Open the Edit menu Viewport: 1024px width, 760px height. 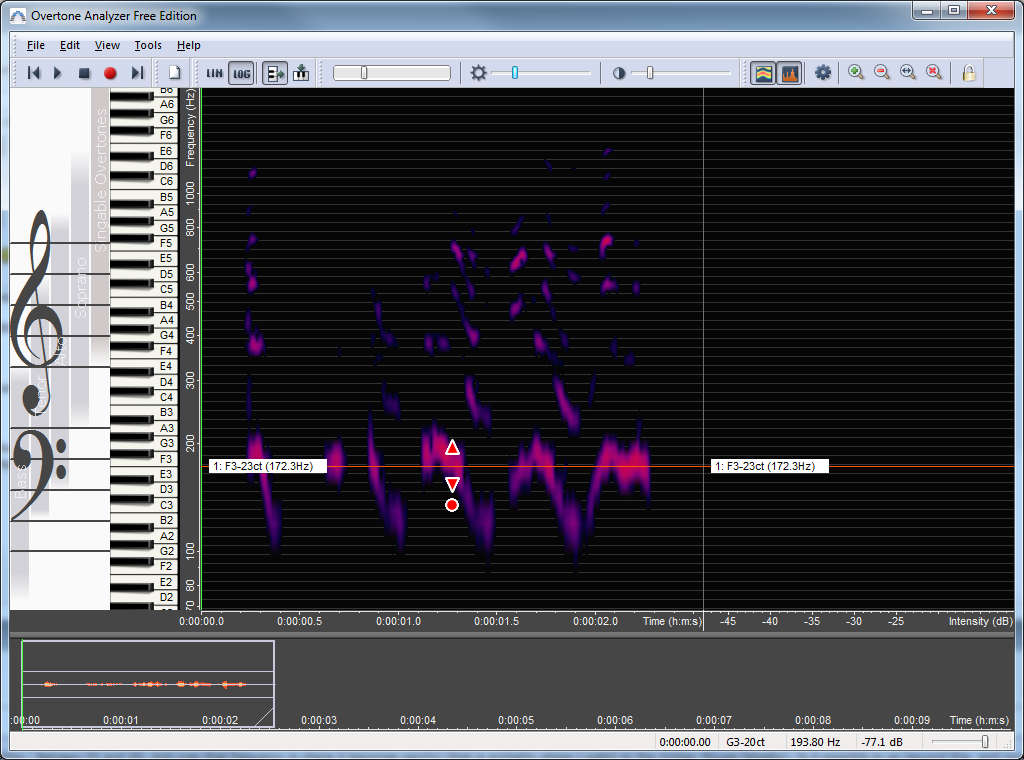pyautogui.click(x=70, y=45)
